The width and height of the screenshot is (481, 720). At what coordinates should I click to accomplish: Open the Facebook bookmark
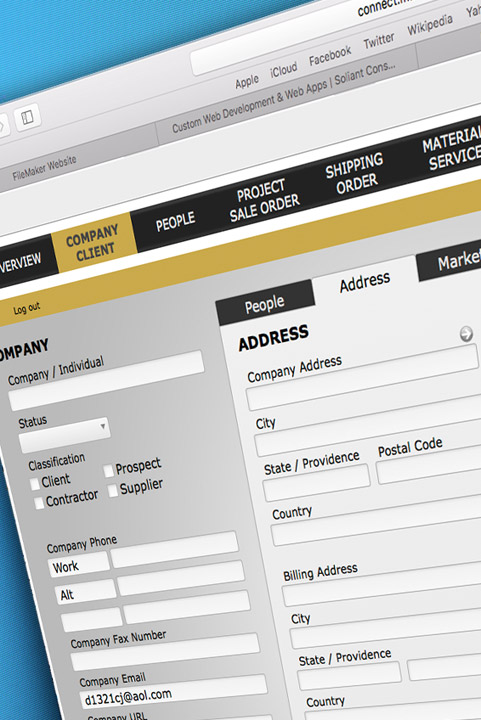[330, 56]
